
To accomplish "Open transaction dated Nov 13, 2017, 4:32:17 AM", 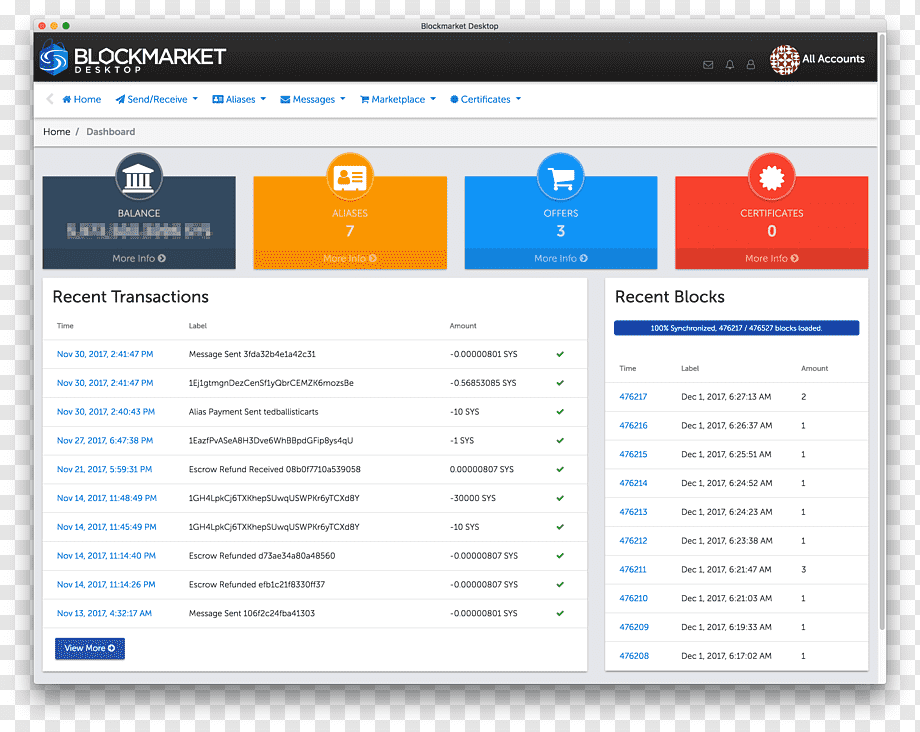I will tap(104, 614).
